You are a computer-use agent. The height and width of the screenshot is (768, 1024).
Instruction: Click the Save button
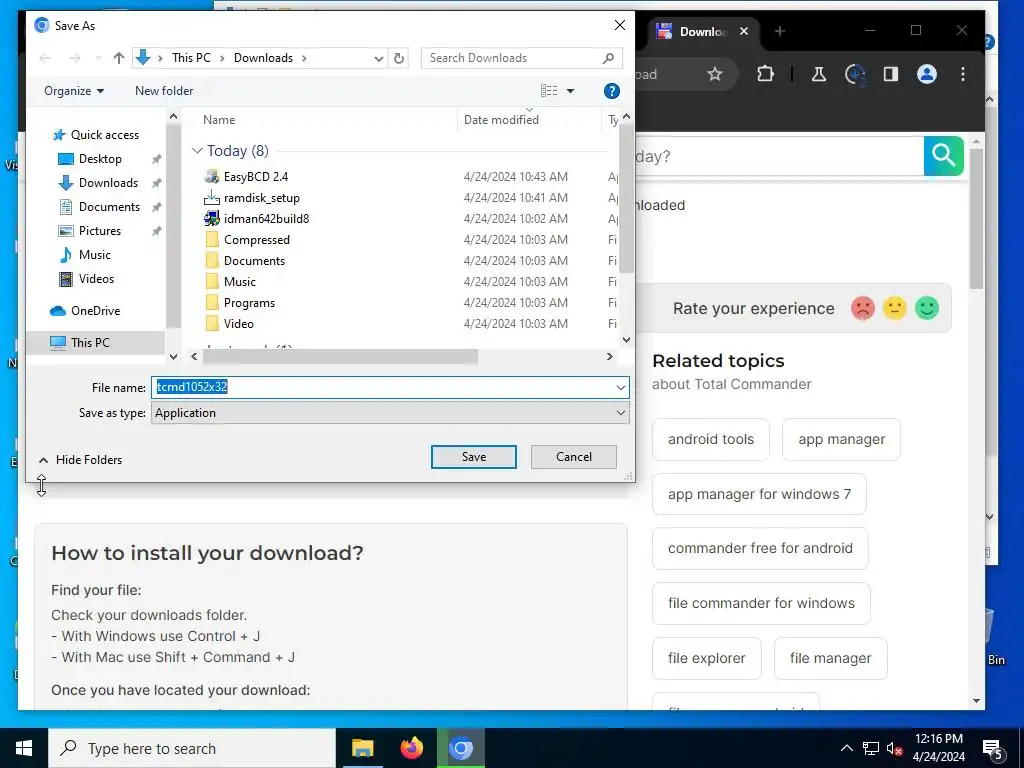[473, 456]
